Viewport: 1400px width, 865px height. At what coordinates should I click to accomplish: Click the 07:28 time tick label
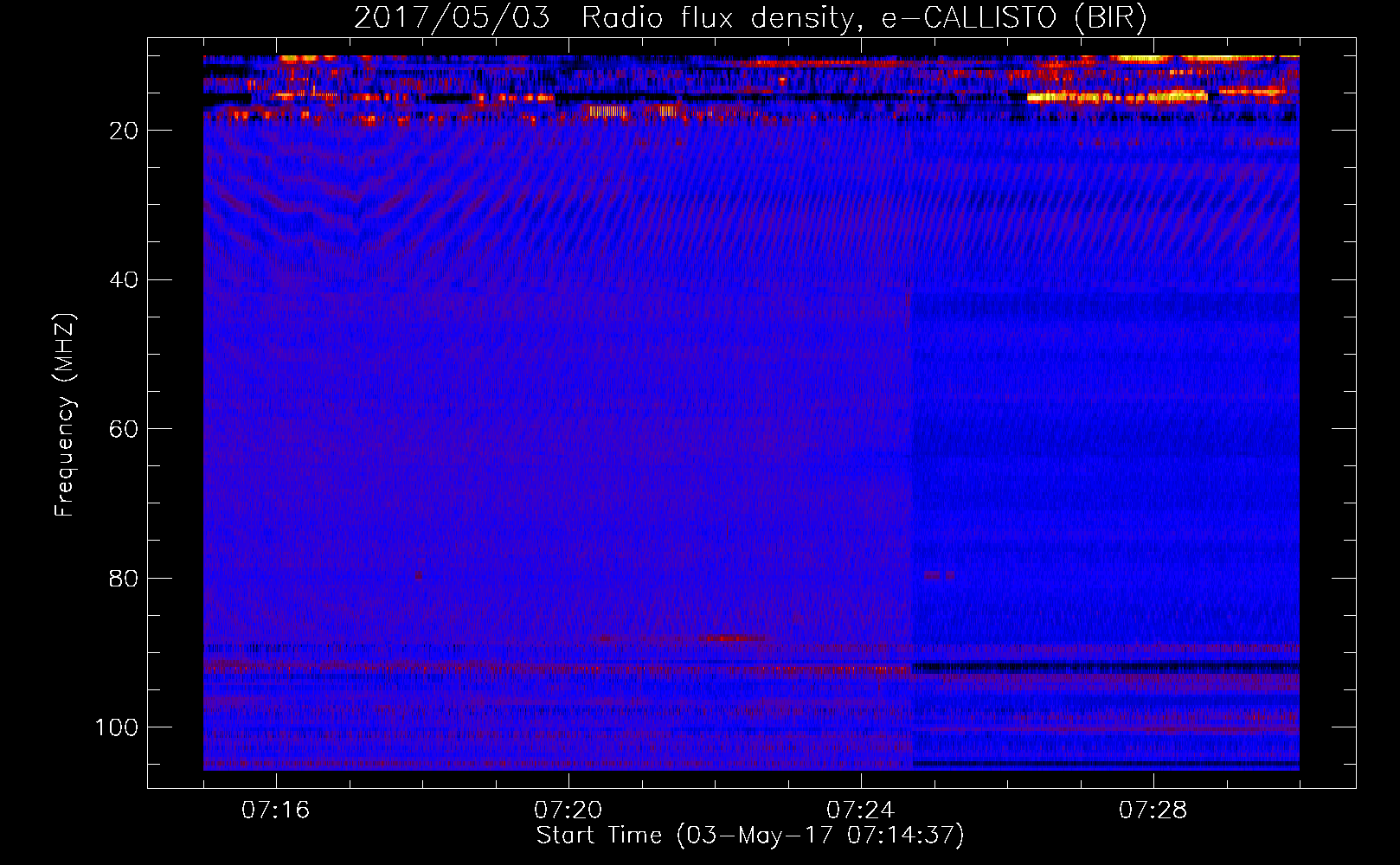1153,811
